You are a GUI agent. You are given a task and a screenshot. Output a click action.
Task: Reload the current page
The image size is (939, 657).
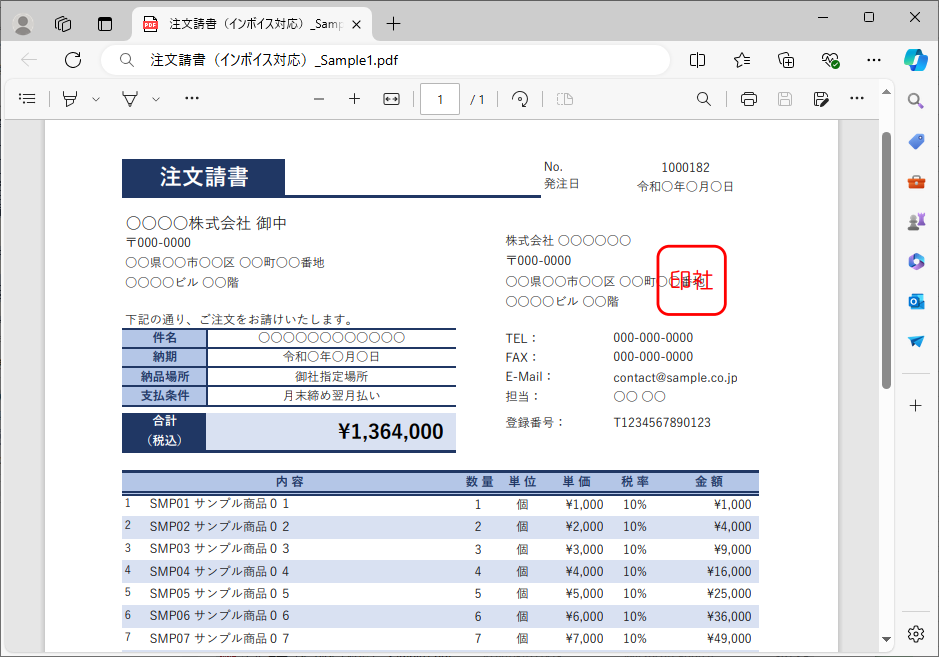tap(72, 60)
